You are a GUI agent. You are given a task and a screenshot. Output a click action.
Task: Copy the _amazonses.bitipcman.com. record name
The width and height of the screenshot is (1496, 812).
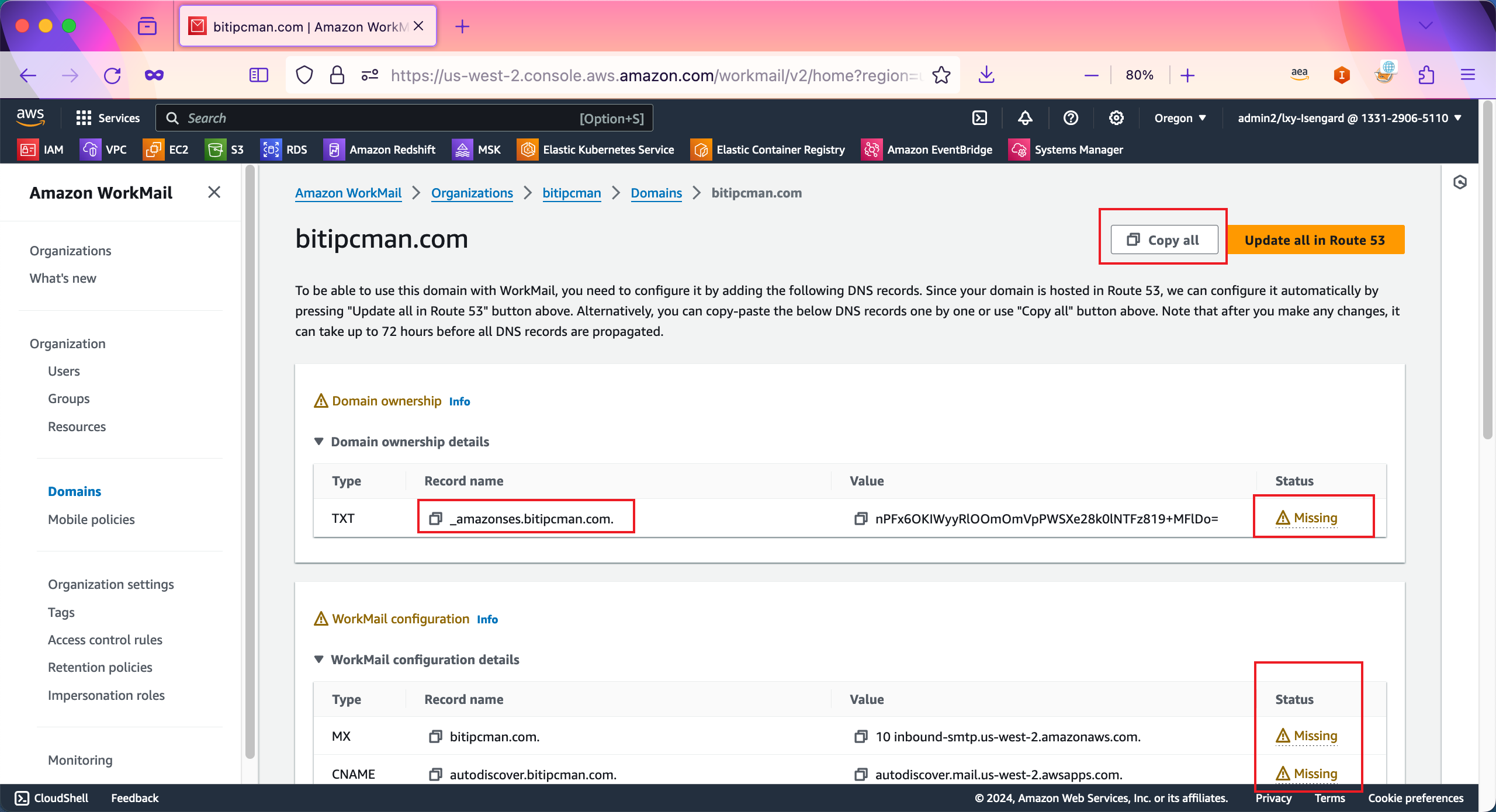(x=436, y=519)
